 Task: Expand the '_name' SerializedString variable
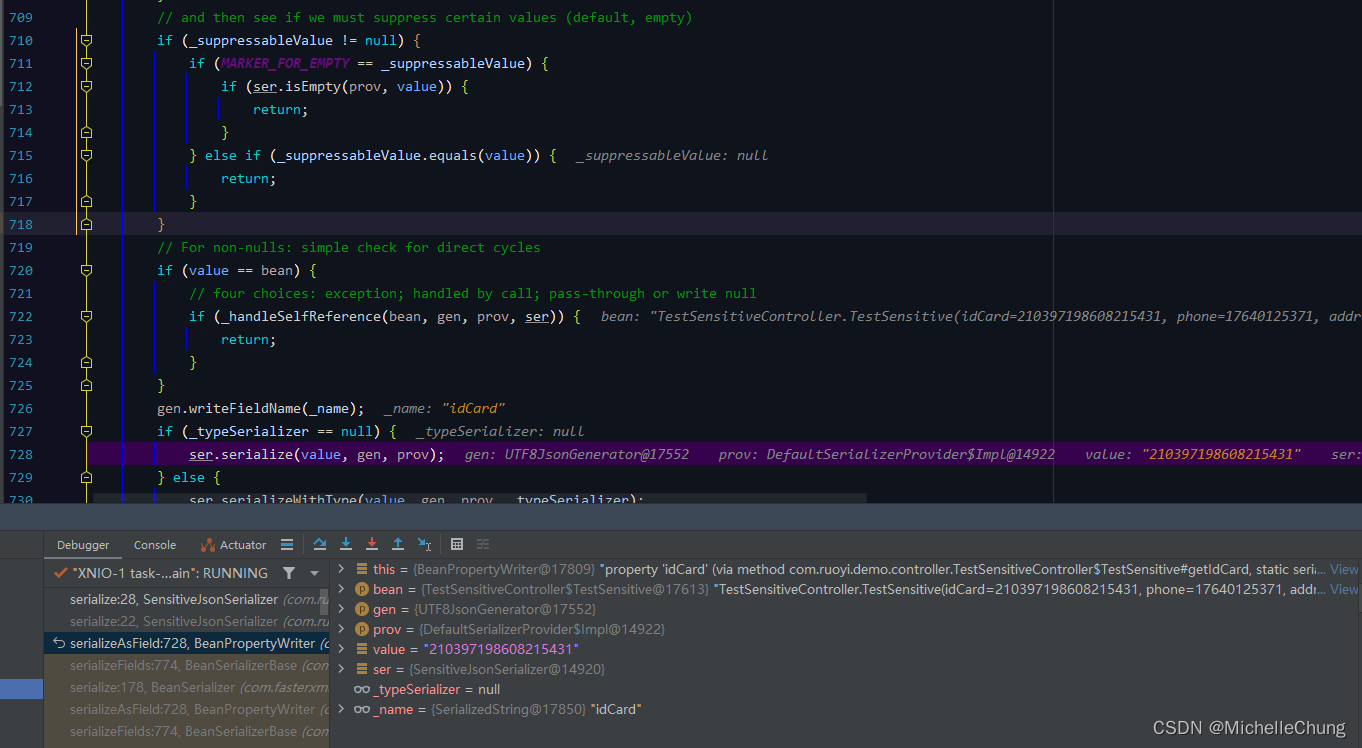[x=341, y=709]
